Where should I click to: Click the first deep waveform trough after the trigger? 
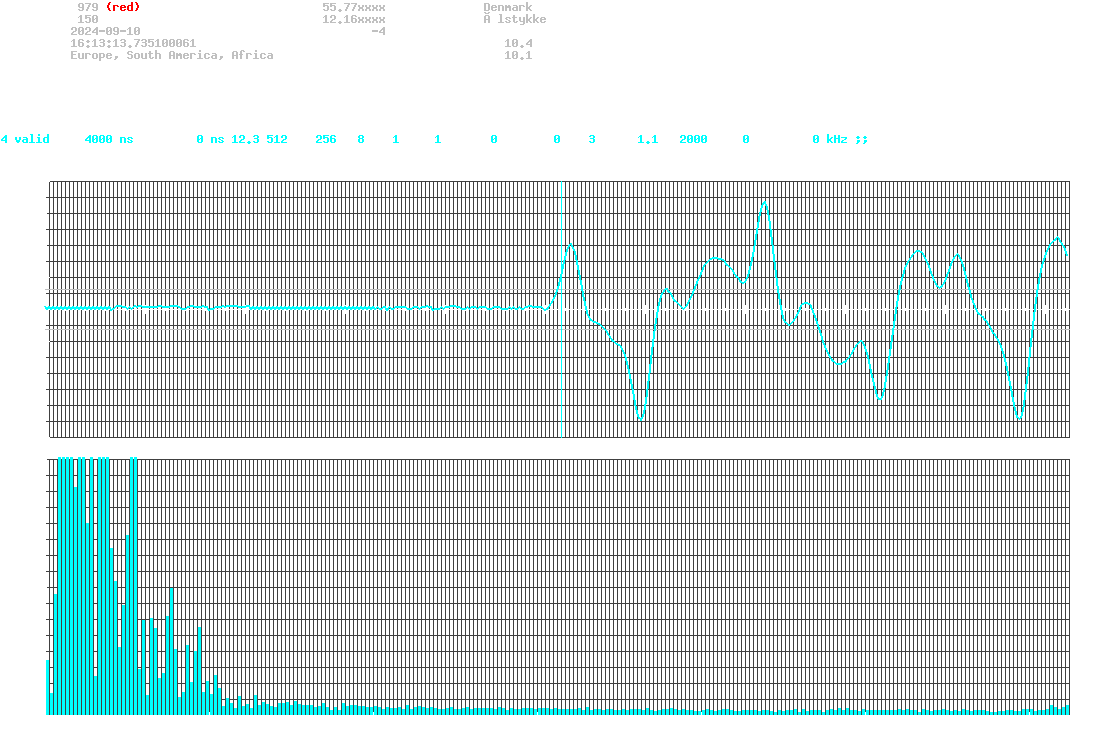pyautogui.click(x=641, y=417)
